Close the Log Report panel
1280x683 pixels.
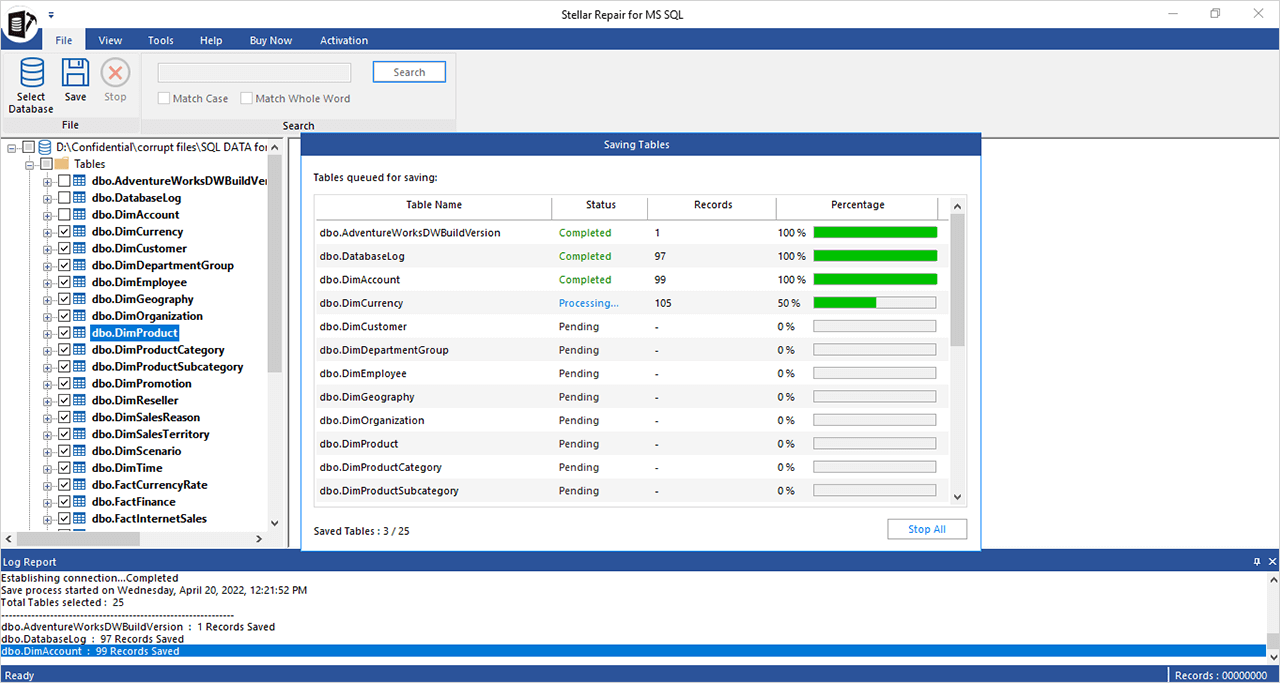1272,562
